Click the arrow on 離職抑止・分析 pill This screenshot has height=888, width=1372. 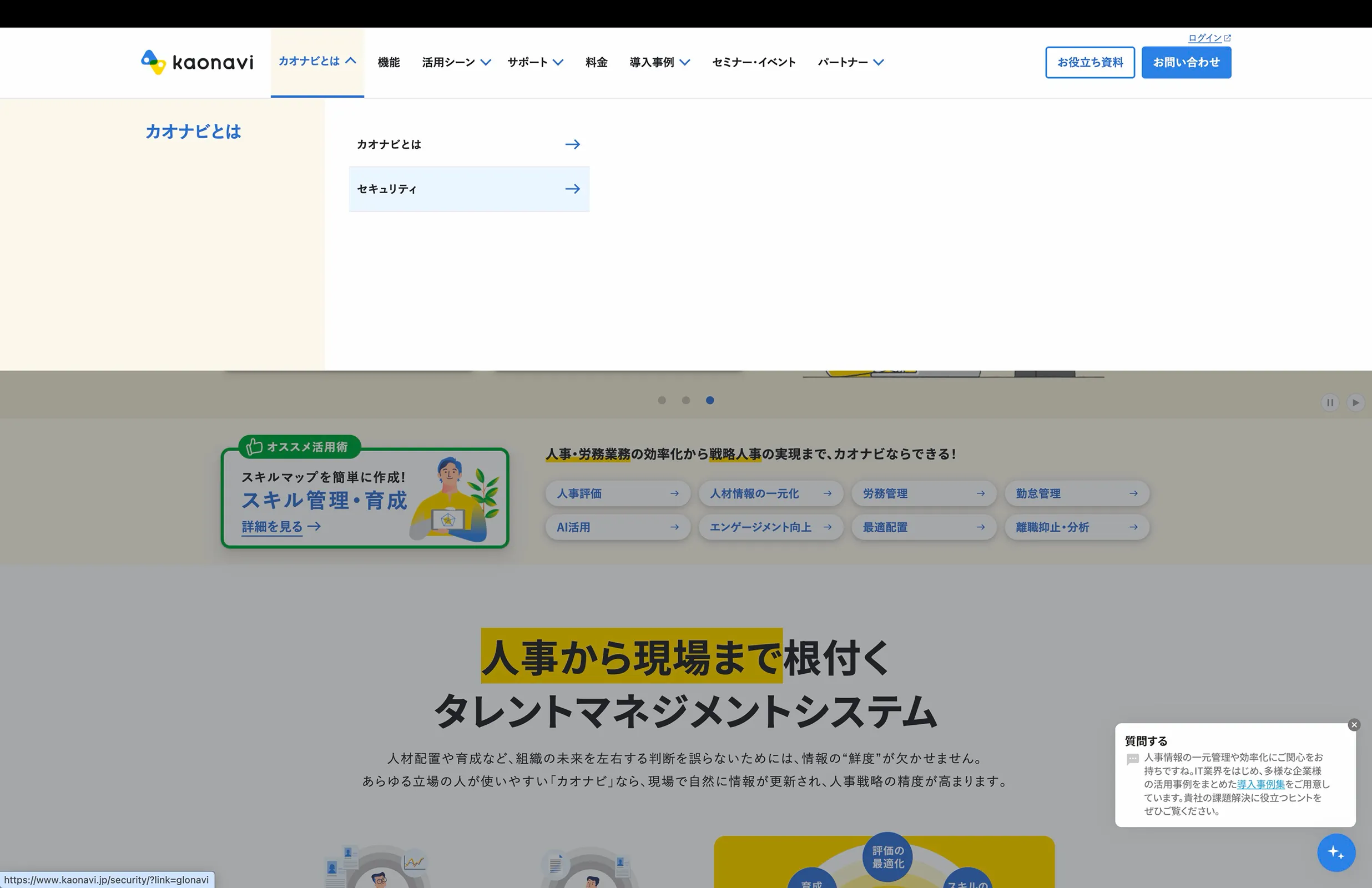[1133, 527]
